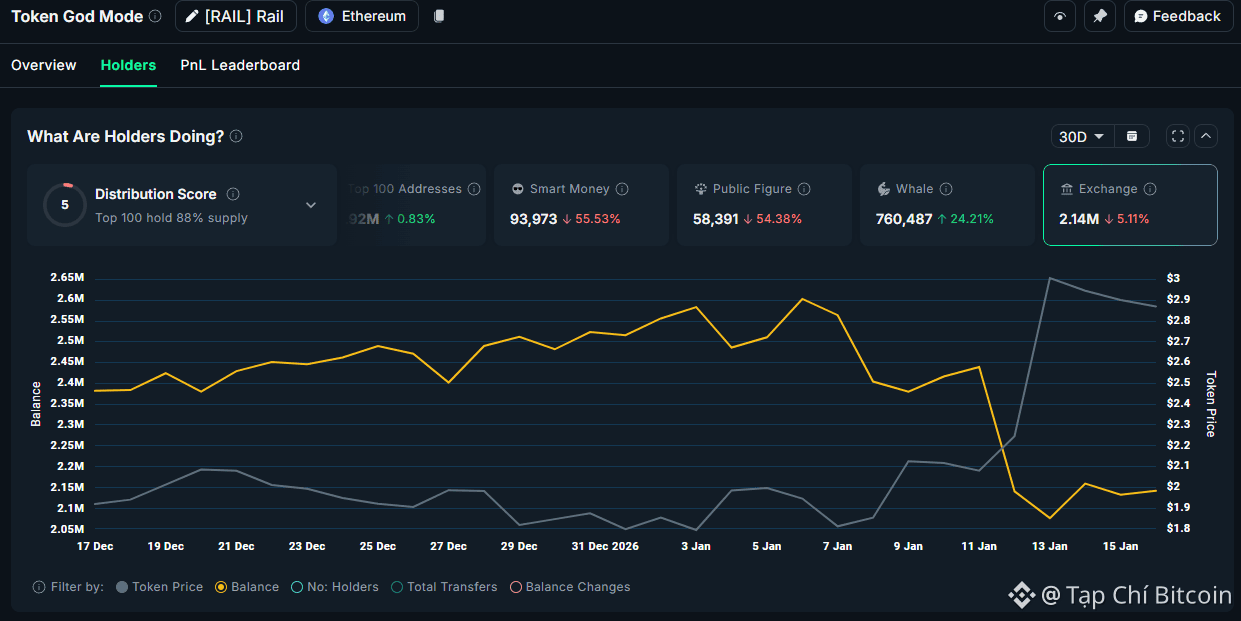1241x621 pixels.
Task: Click the Whale card info icon
Action: (946, 189)
